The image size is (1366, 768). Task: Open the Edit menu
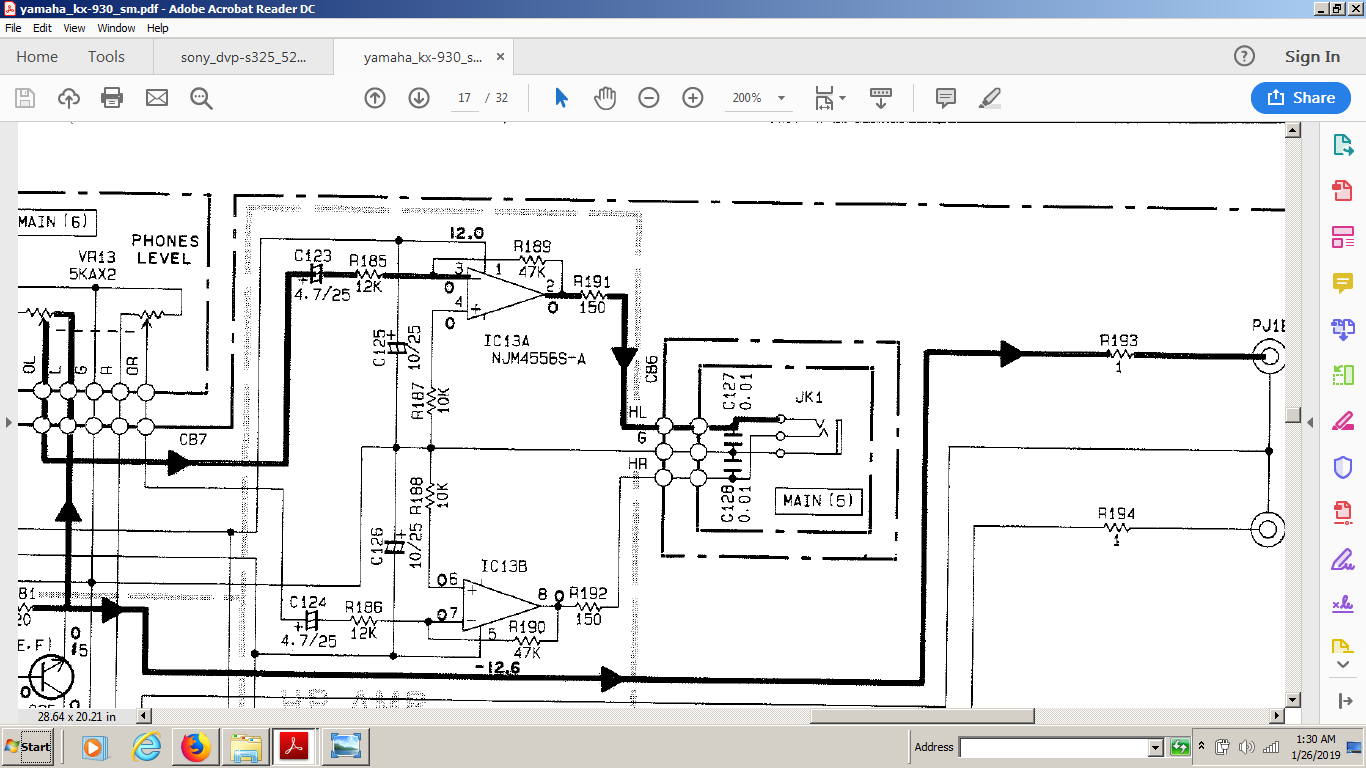click(x=42, y=28)
